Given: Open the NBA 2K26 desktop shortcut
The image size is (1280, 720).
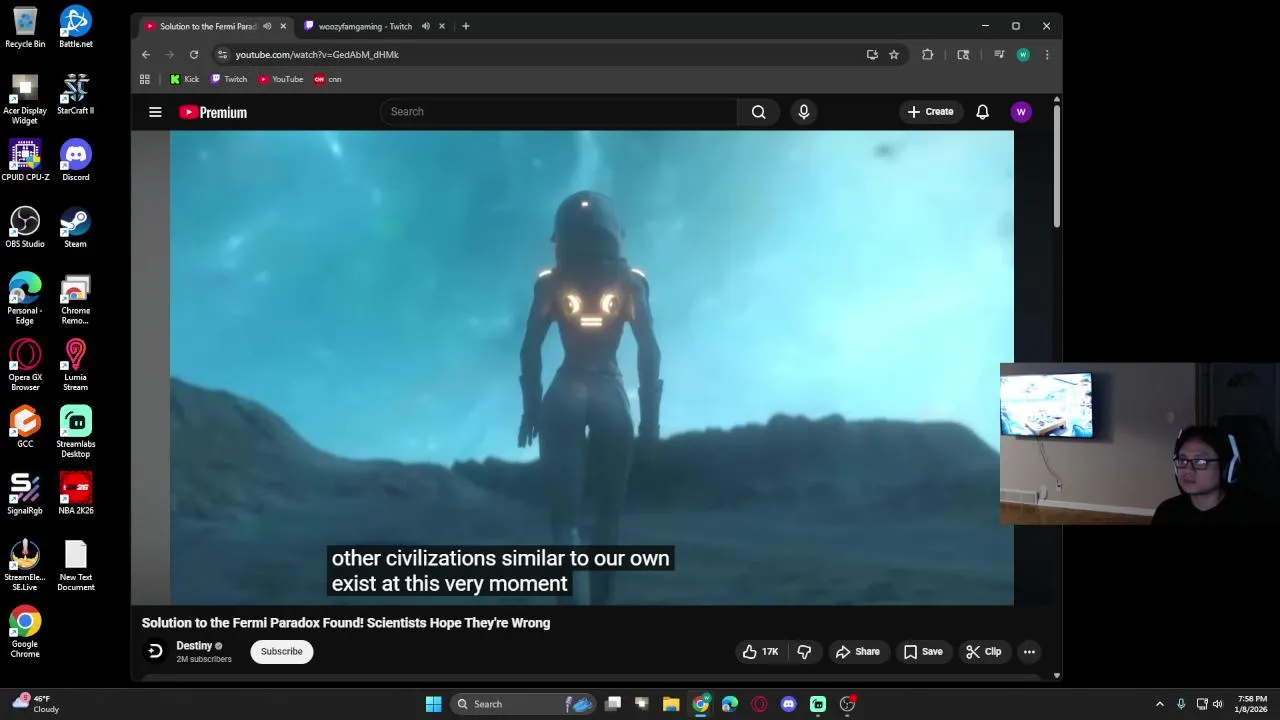Looking at the screenshot, I should tap(75, 493).
